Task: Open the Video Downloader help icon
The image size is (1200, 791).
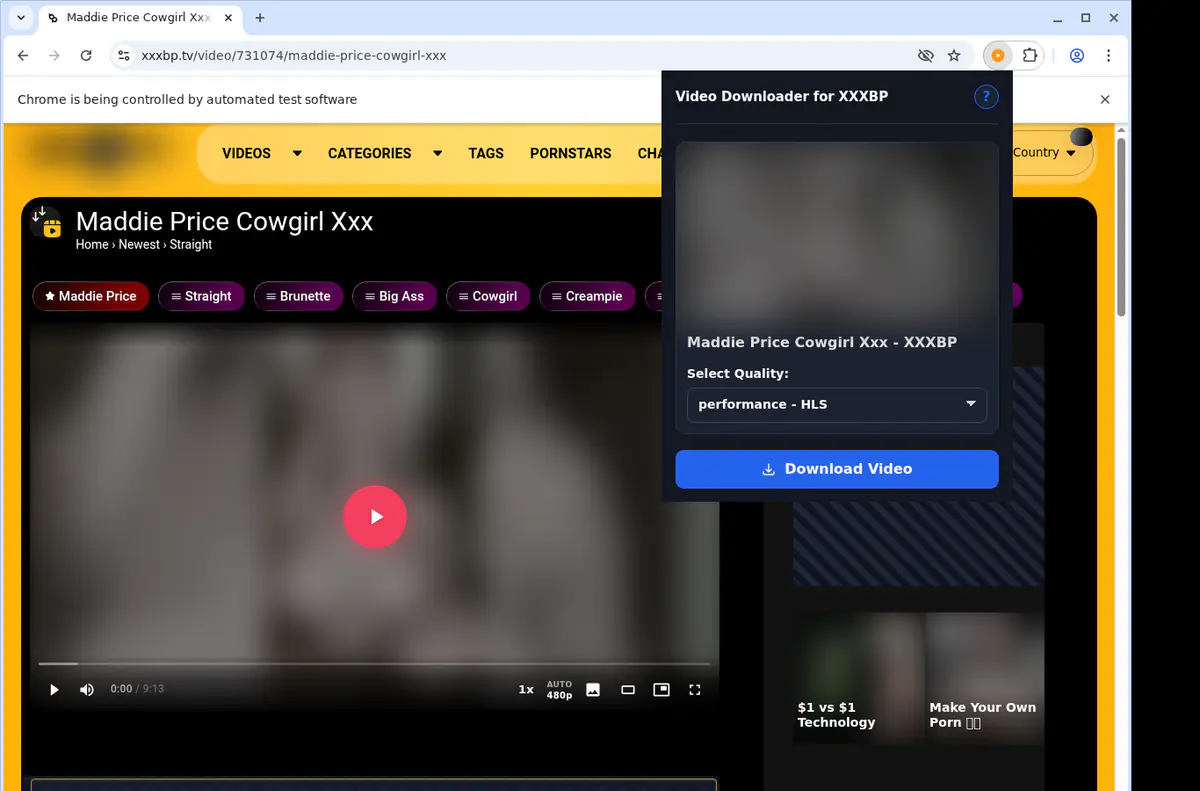Action: pos(986,97)
